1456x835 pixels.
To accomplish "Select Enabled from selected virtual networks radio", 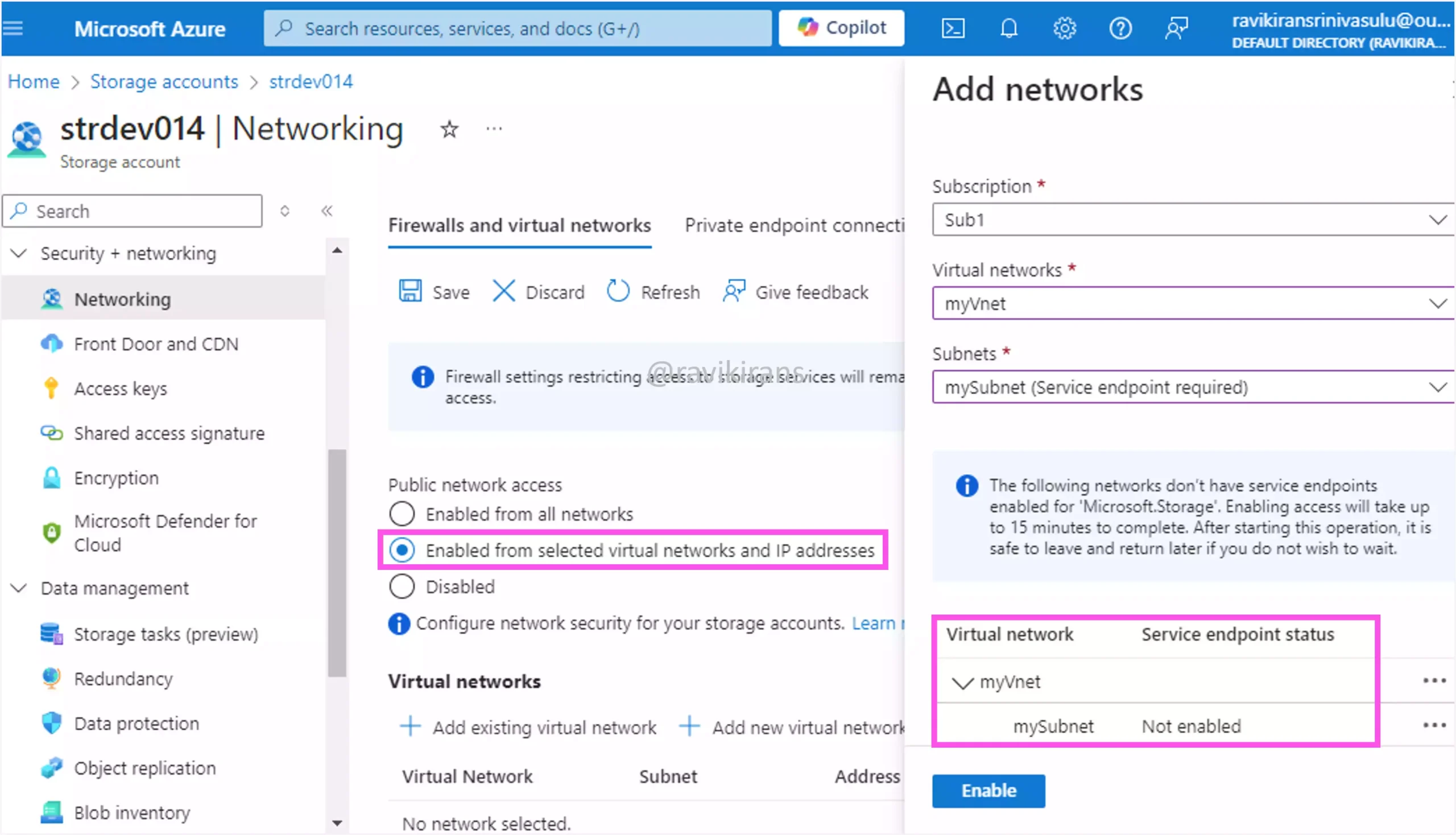I will [x=402, y=551].
